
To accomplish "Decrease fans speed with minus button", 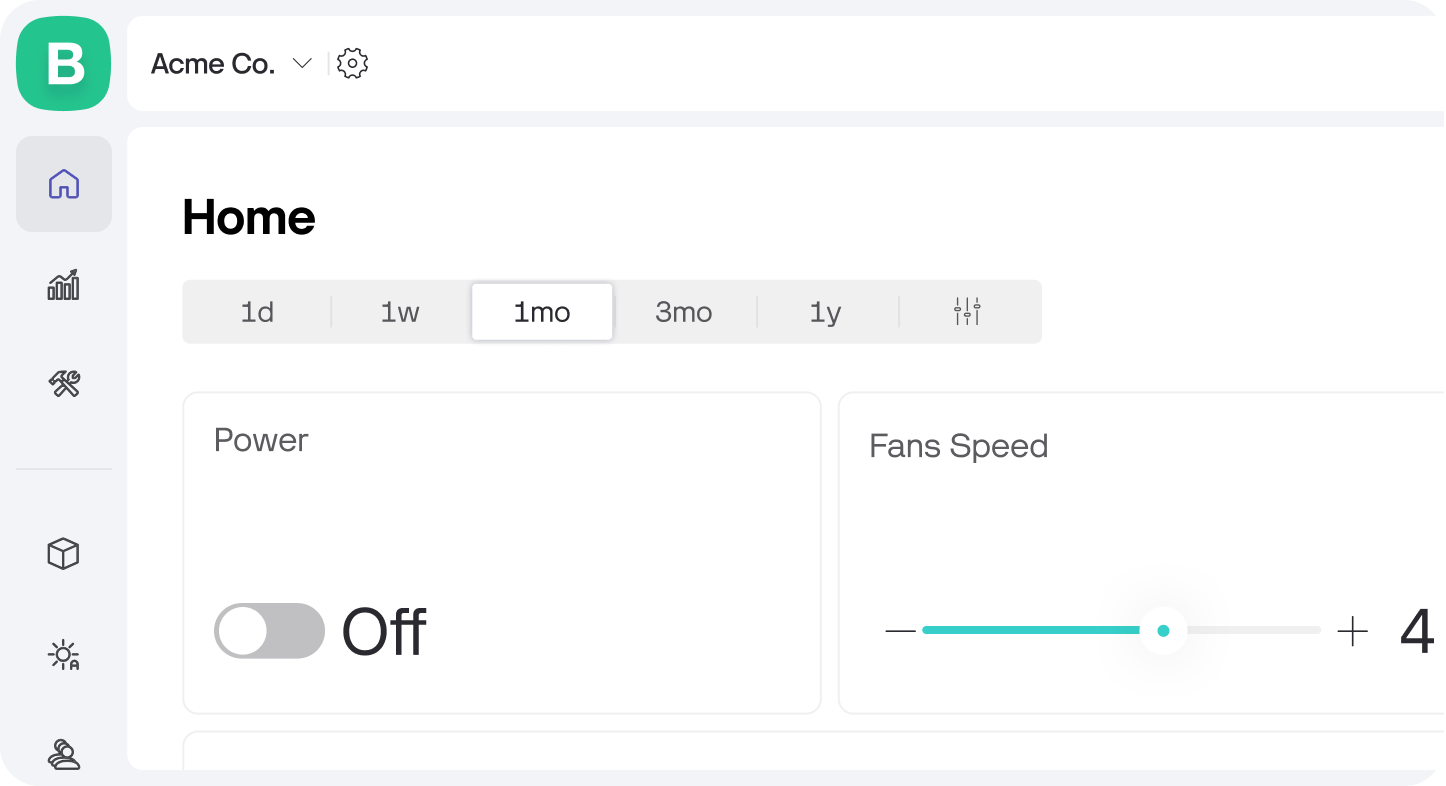I will click(900, 631).
